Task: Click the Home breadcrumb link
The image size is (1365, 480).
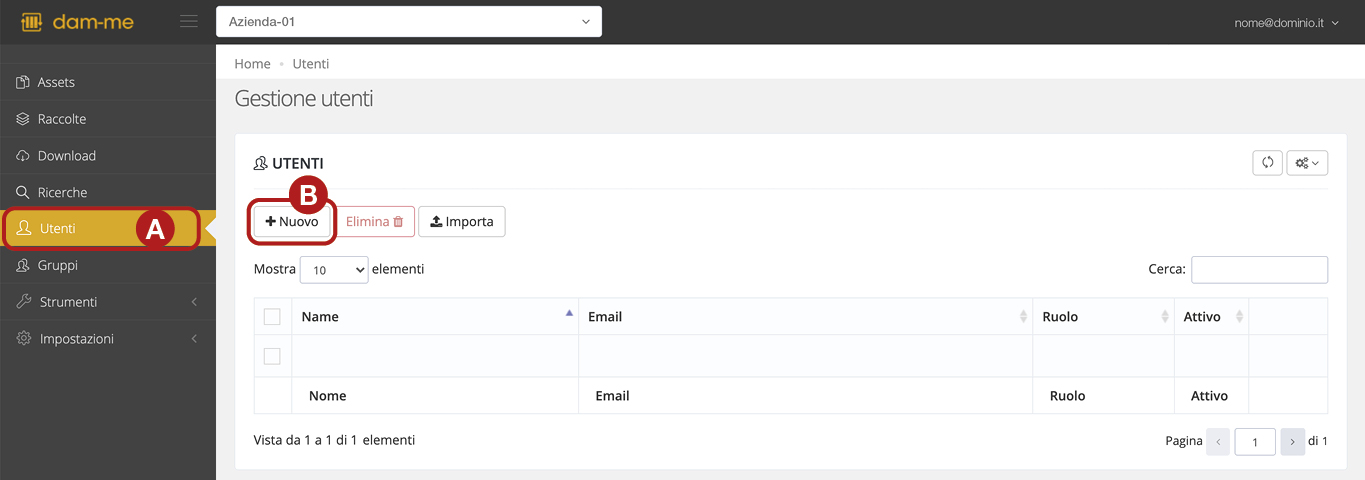Action: pos(252,64)
